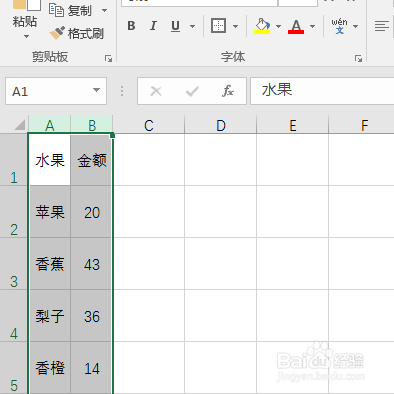Image resolution: width=394 pixels, height=394 pixels.
Task: Select row 5 header
Action: [14, 368]
